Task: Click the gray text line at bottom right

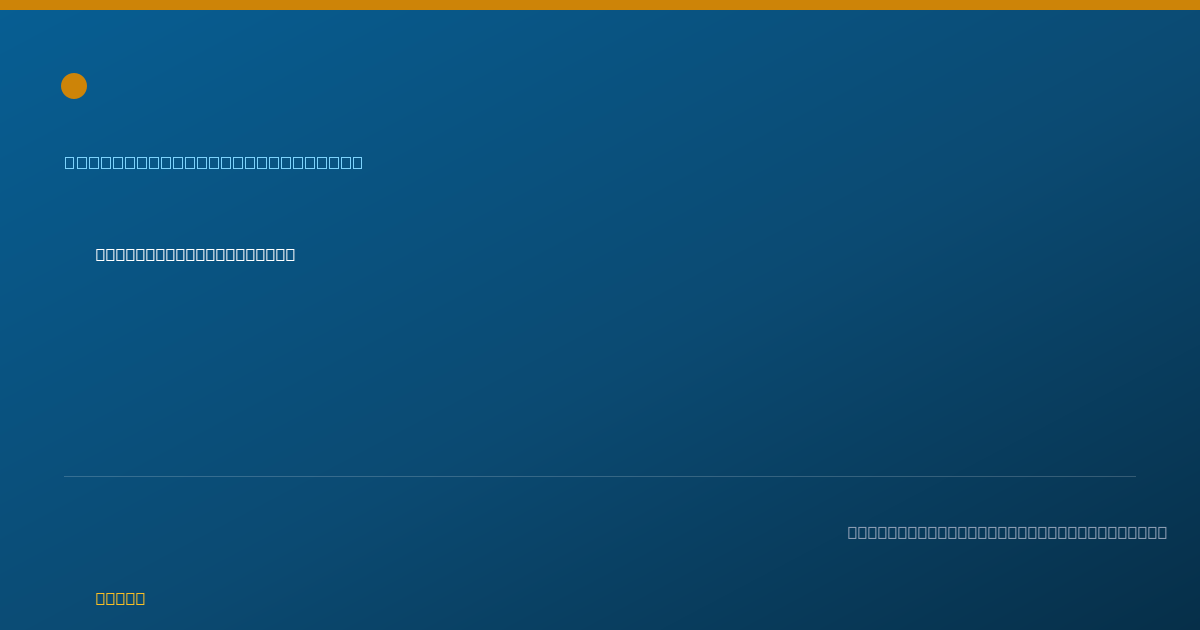Action: (1007, 532)
